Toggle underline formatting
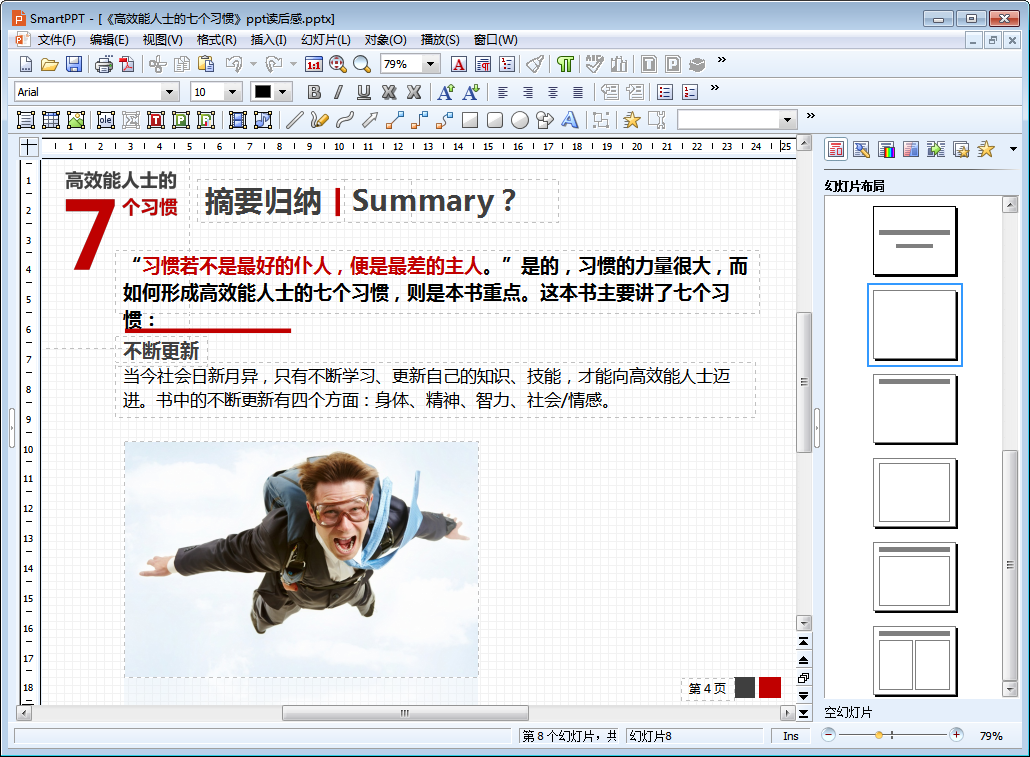Viewport: 1030px width, 757px height. tap(363, 92)
